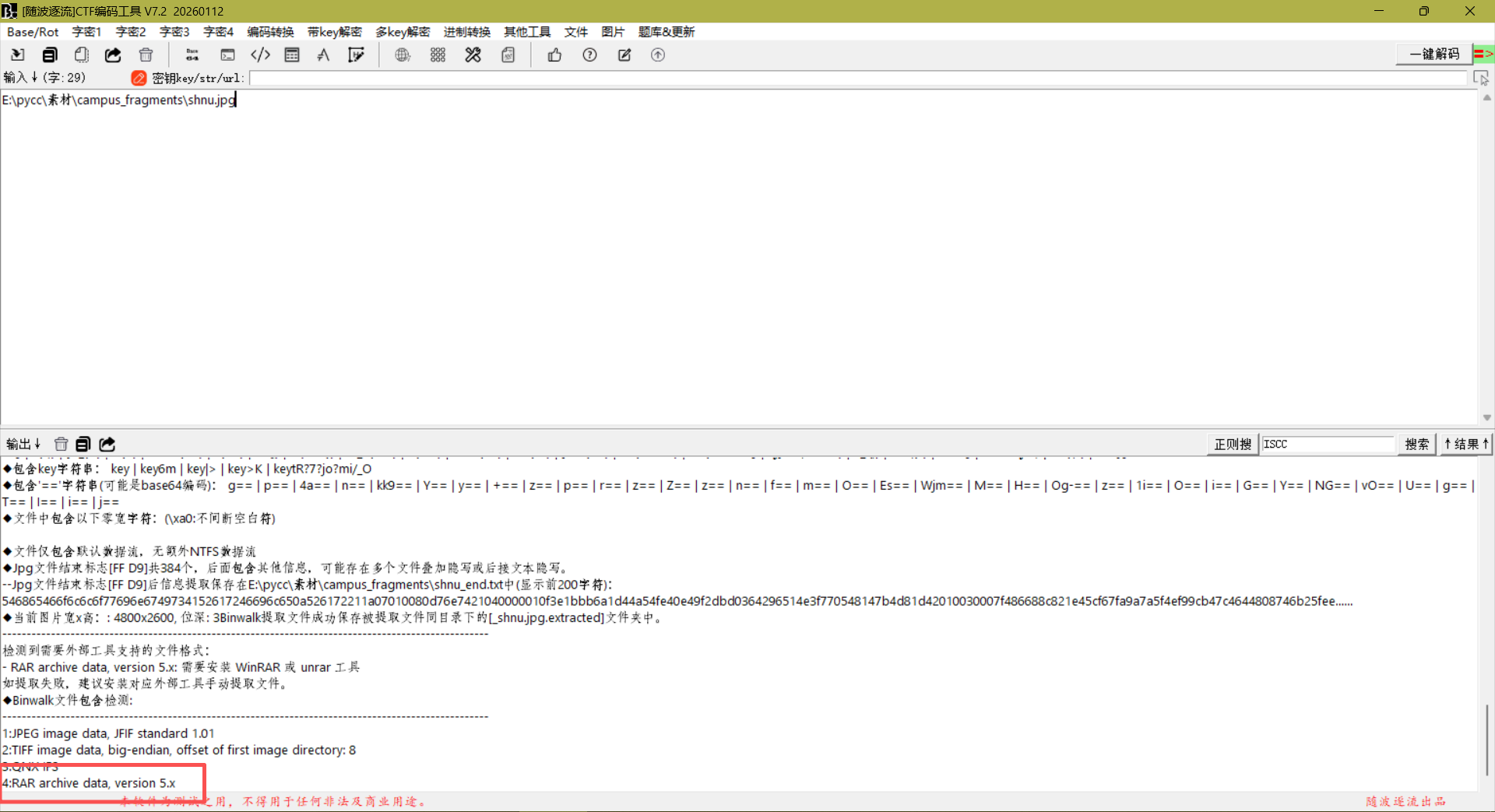Viewport: 1495px width, 812px height.
Task: Open the 编码转换 menu
Action: [270, 32]
